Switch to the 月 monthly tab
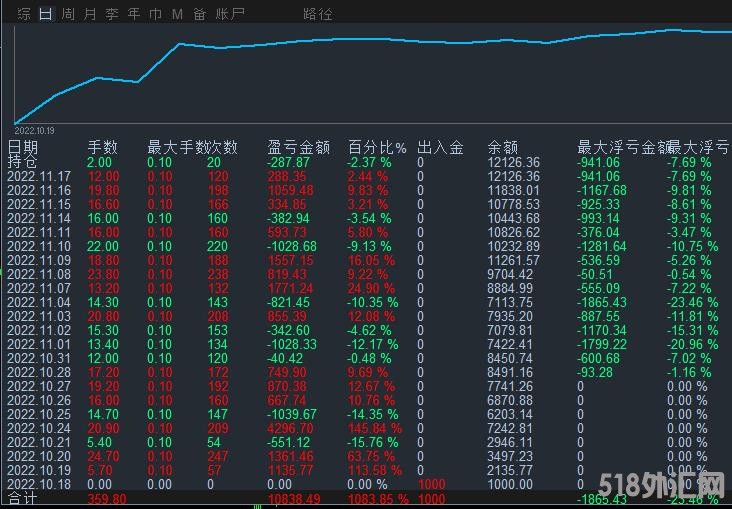The width and height of the screenshot is (732, 509). click(x=90, y=14)
